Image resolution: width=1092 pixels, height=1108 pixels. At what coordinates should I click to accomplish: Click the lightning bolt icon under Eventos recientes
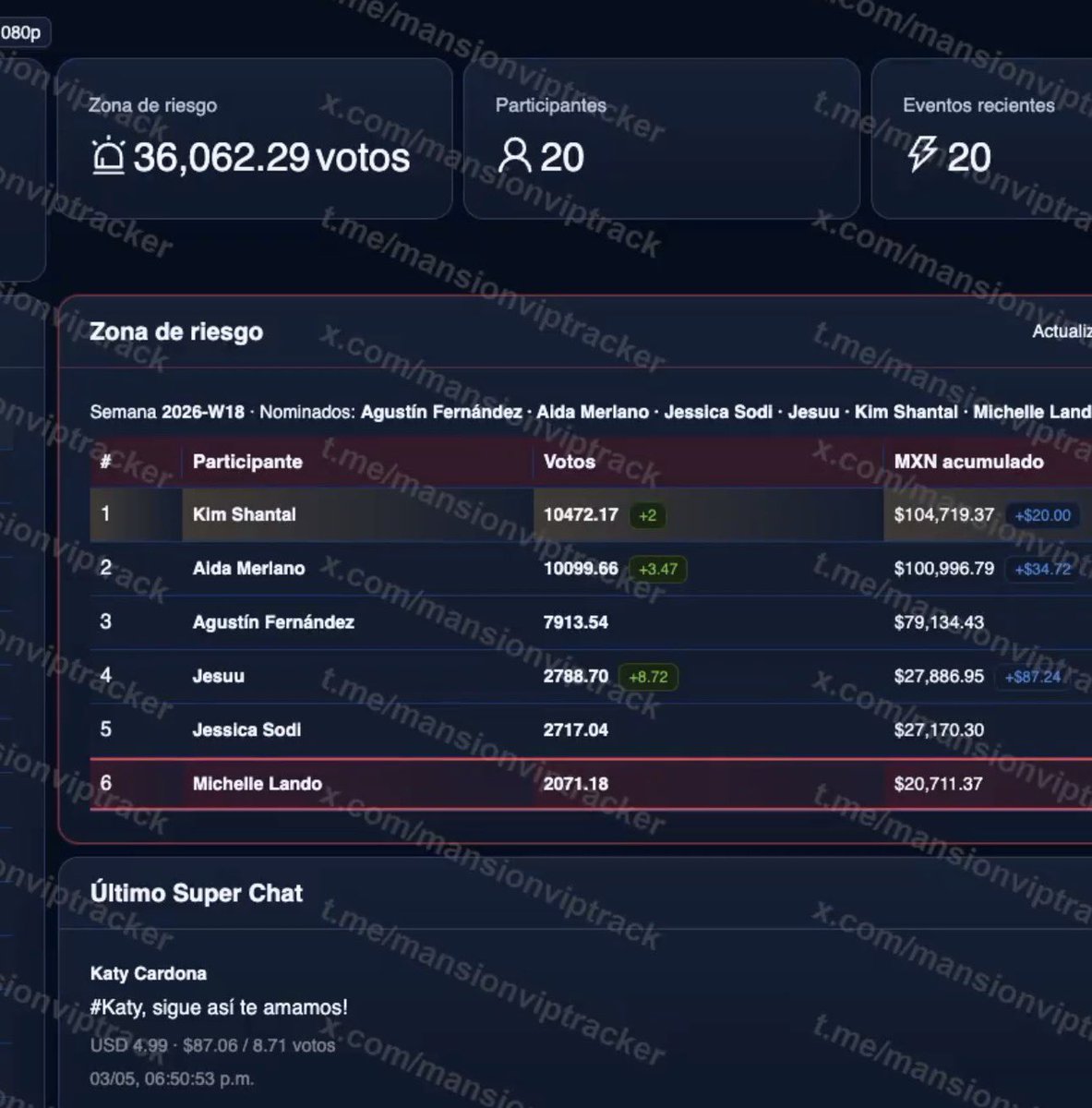pos(921,155)
